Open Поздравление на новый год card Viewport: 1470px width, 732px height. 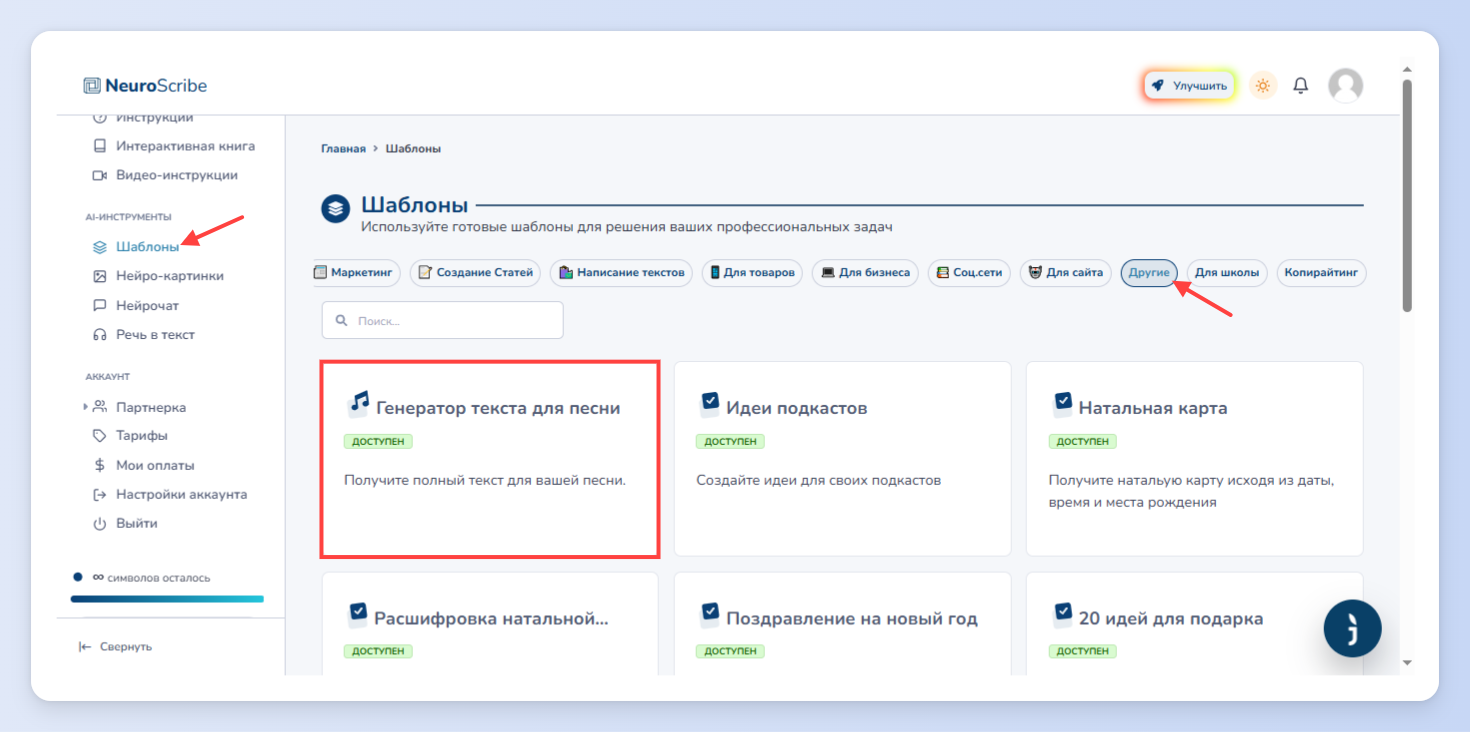[x=842, y=623]
